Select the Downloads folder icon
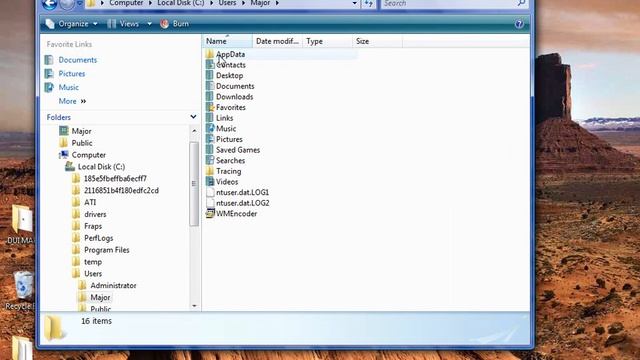Image resolution: width=640 pixels, height=360 pixels. tap(210, 97)
